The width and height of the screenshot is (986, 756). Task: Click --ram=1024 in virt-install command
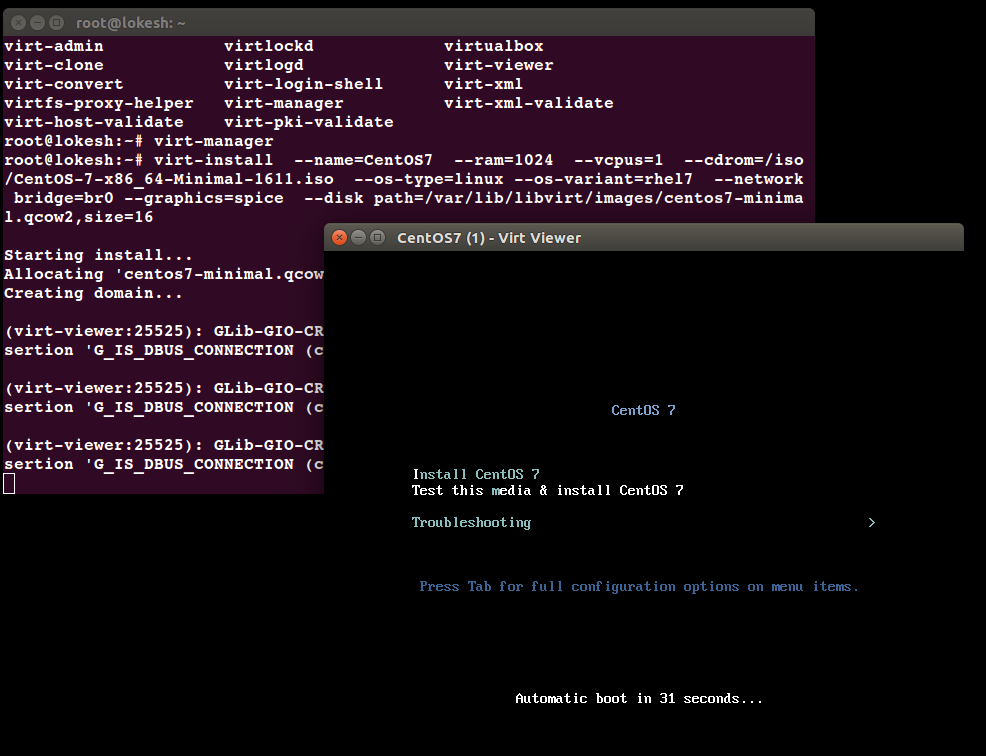click(x=503, y=160)
